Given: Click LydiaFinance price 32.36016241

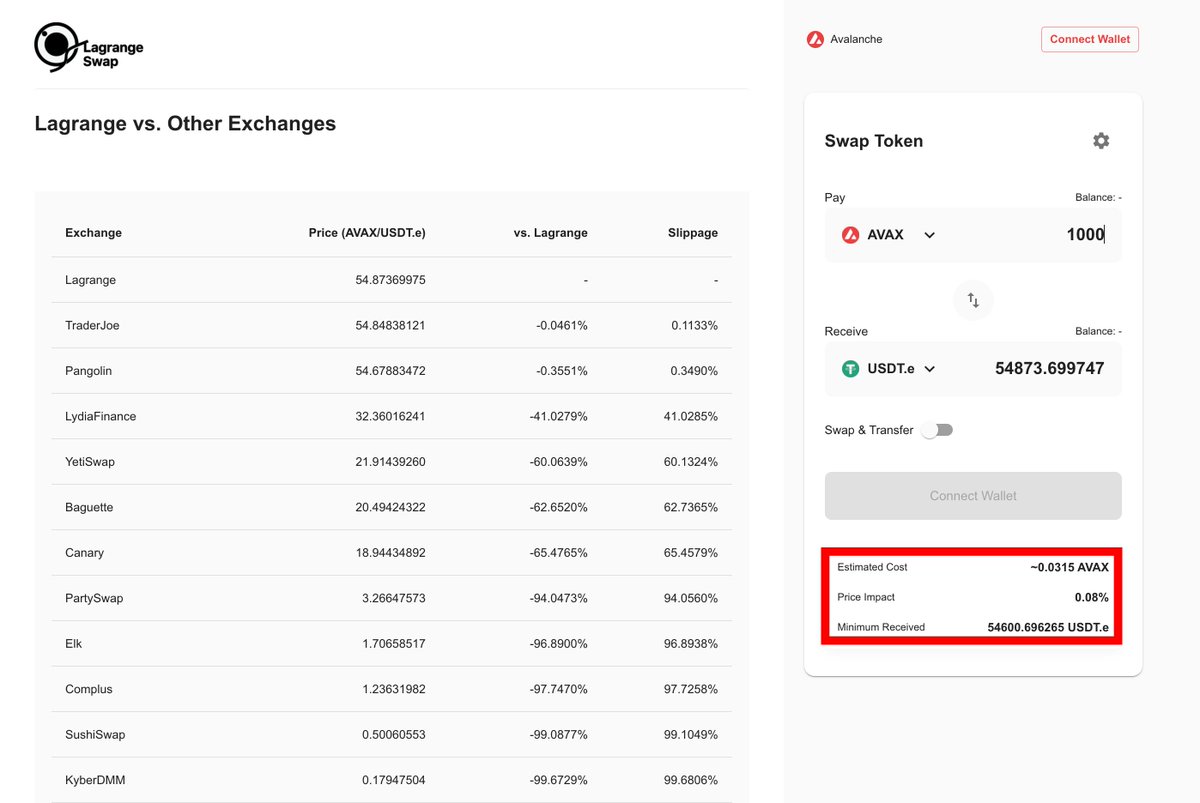Looking at the screenshot, I should [x=390, y=417].
